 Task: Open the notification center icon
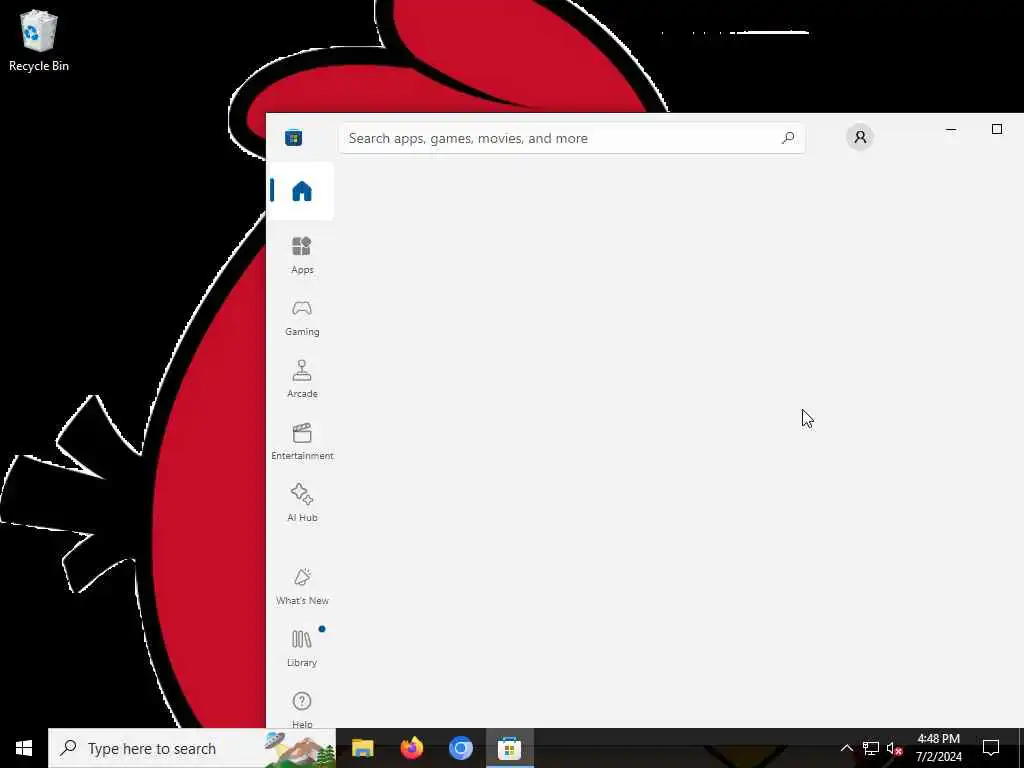(x=991, y=748)
